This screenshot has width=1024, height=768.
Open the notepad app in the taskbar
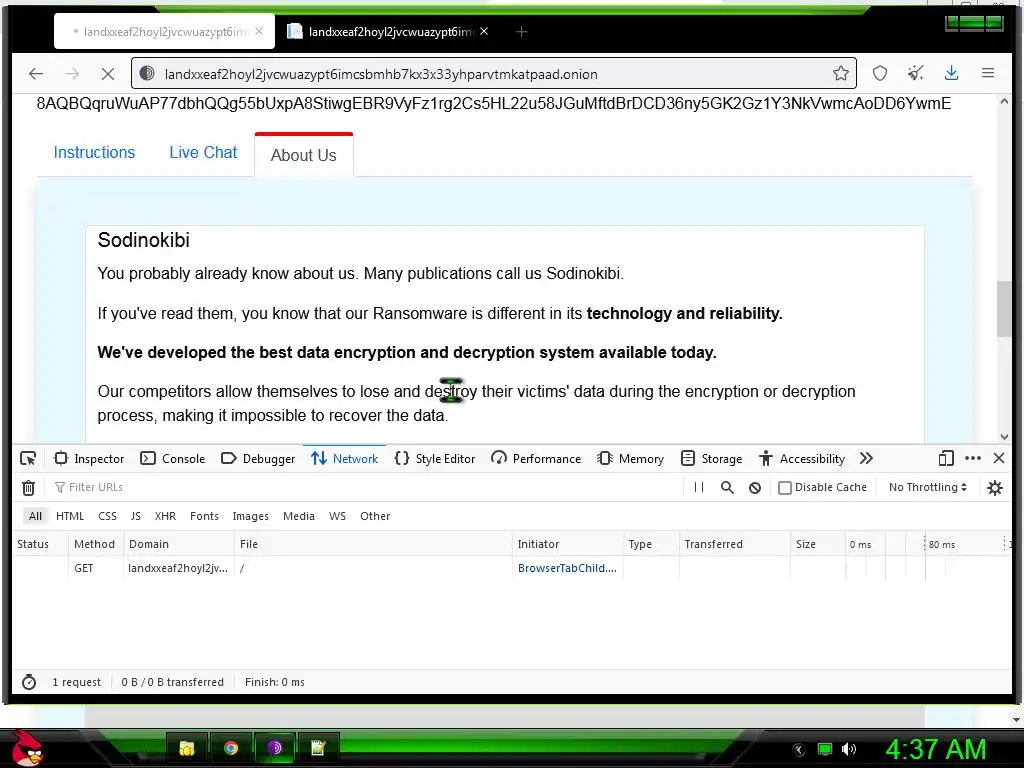(x=318, y=748)
